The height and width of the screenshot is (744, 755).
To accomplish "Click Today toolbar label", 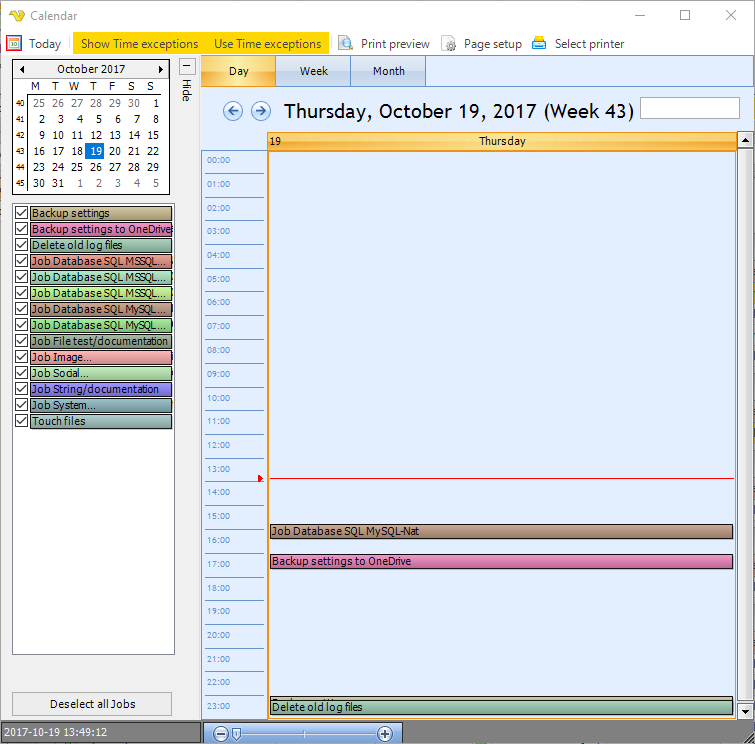I will click(45, 44).
